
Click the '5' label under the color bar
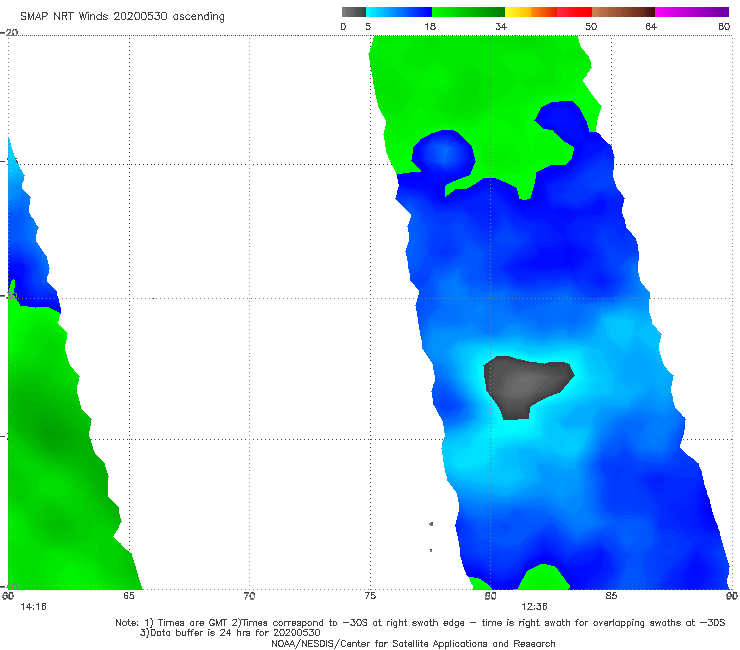368,27
